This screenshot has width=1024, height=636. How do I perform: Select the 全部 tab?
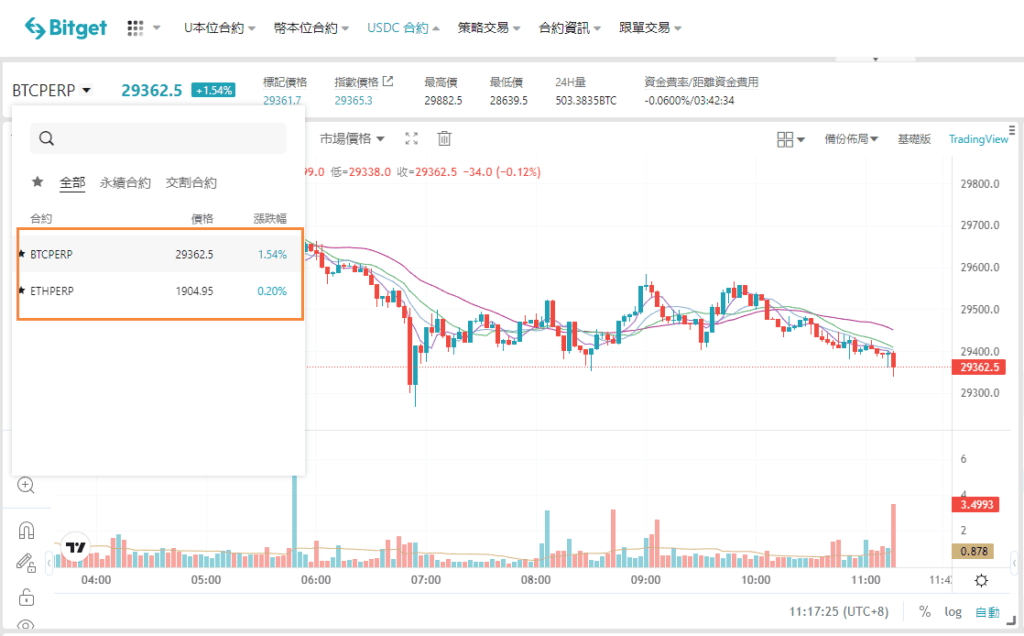coord(72,183)
